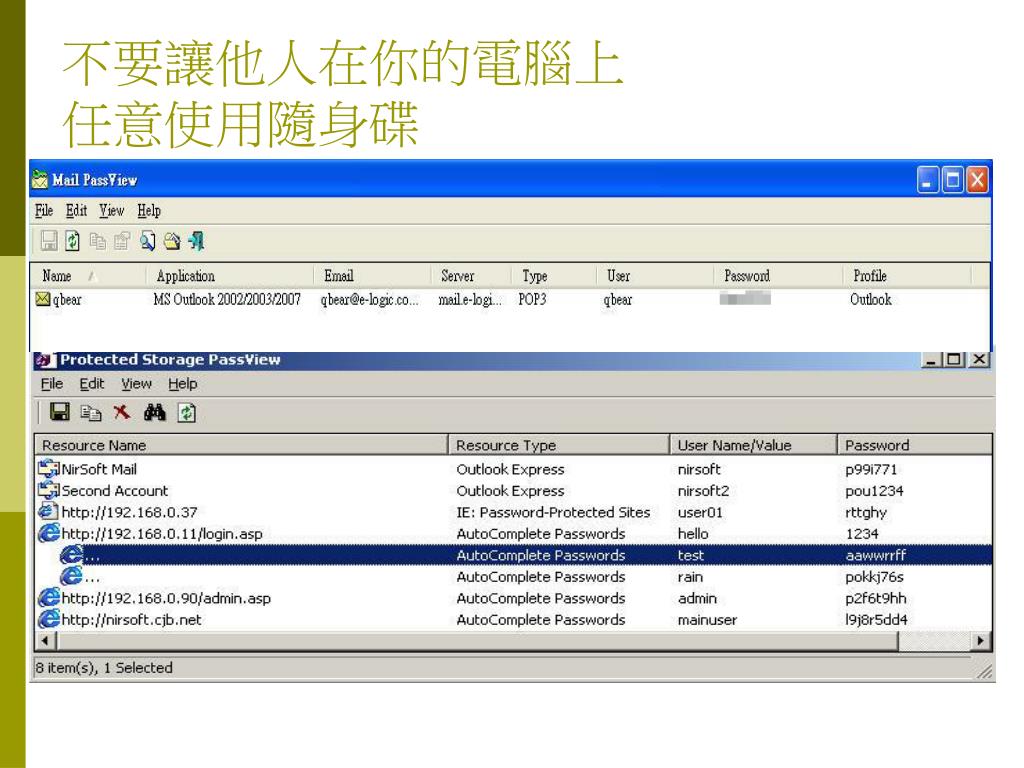Select the NirSoft Mail row
Viewport: 1024px width, 768px height.
click(x=514, y=468)
